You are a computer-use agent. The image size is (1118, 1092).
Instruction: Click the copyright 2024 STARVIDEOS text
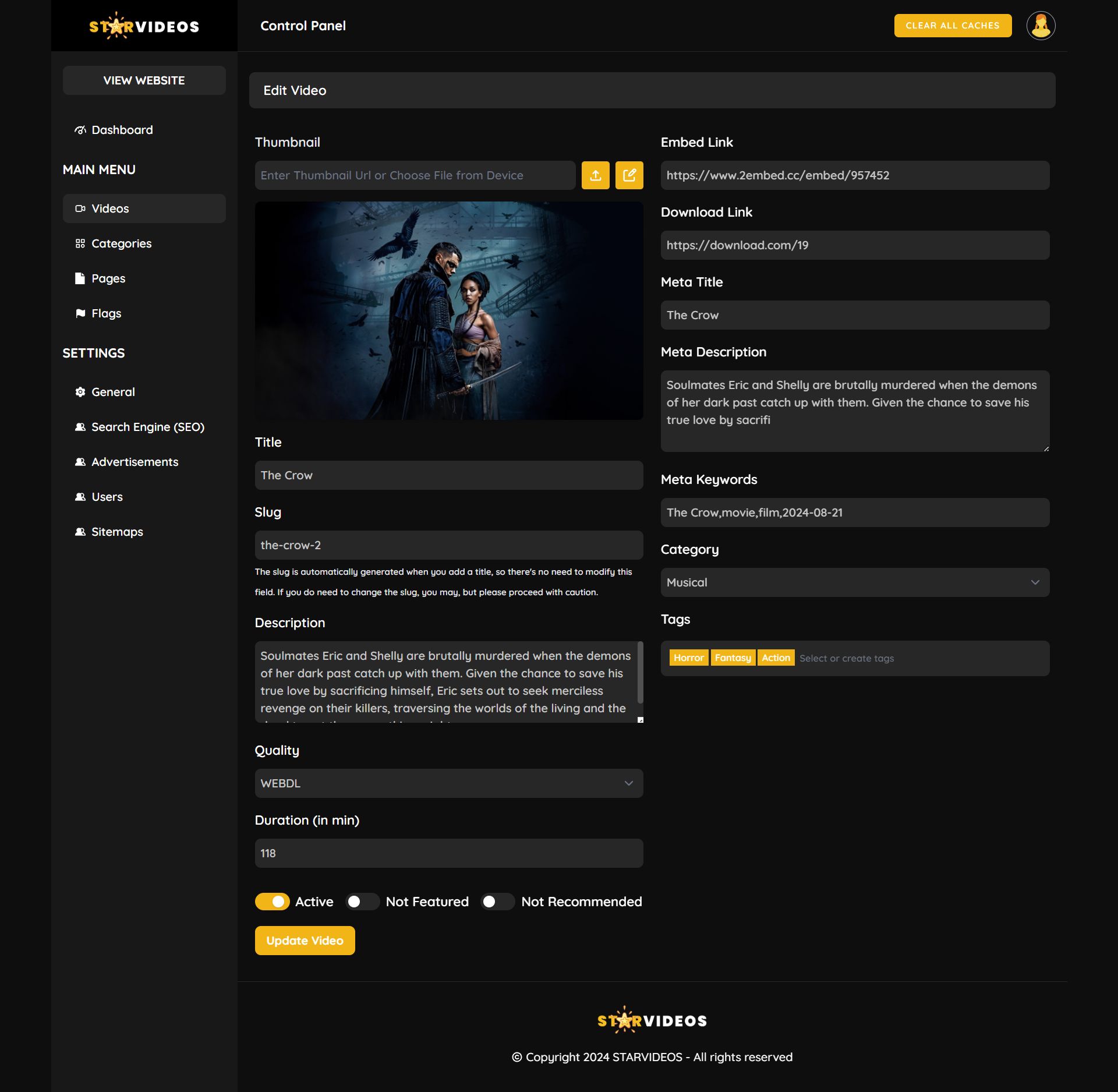tap(652, 1057)
